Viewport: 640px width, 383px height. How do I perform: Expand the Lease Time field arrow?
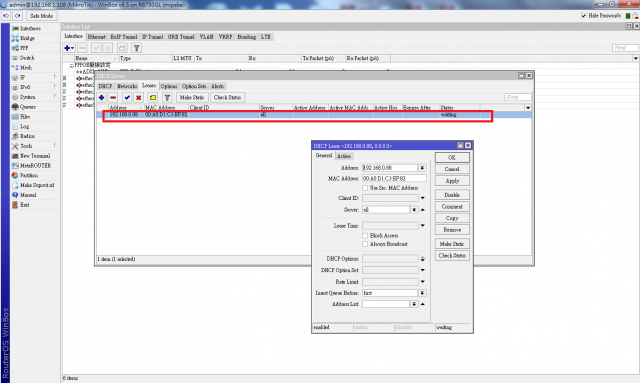pos(422,225)
